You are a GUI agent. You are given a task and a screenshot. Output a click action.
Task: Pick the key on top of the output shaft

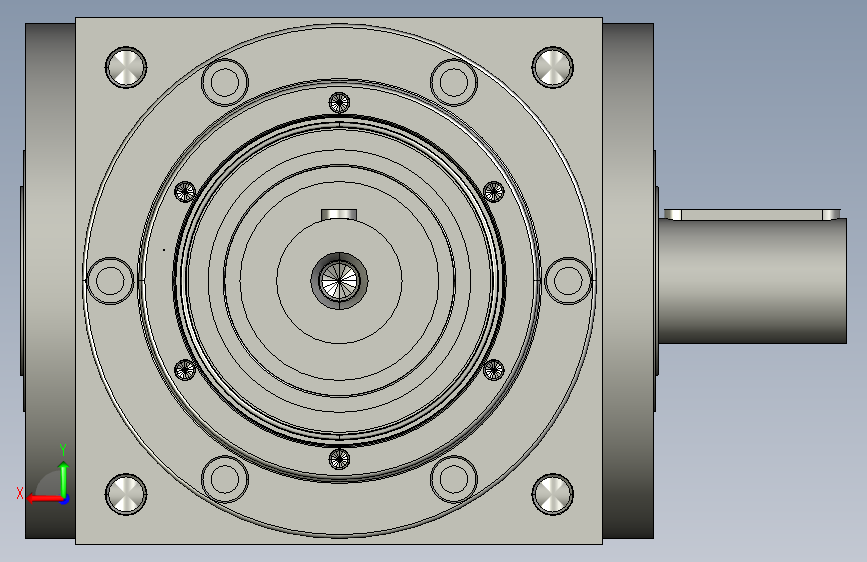[x=752, y=215]
